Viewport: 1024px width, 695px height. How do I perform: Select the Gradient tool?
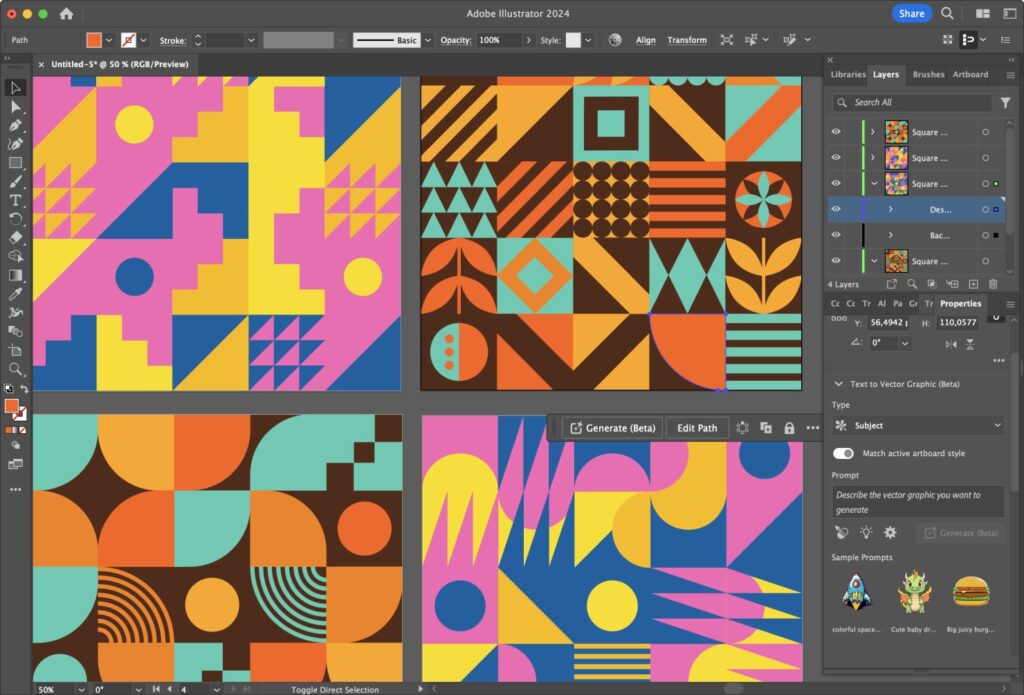pyautogui.click(x=14, y=275)
